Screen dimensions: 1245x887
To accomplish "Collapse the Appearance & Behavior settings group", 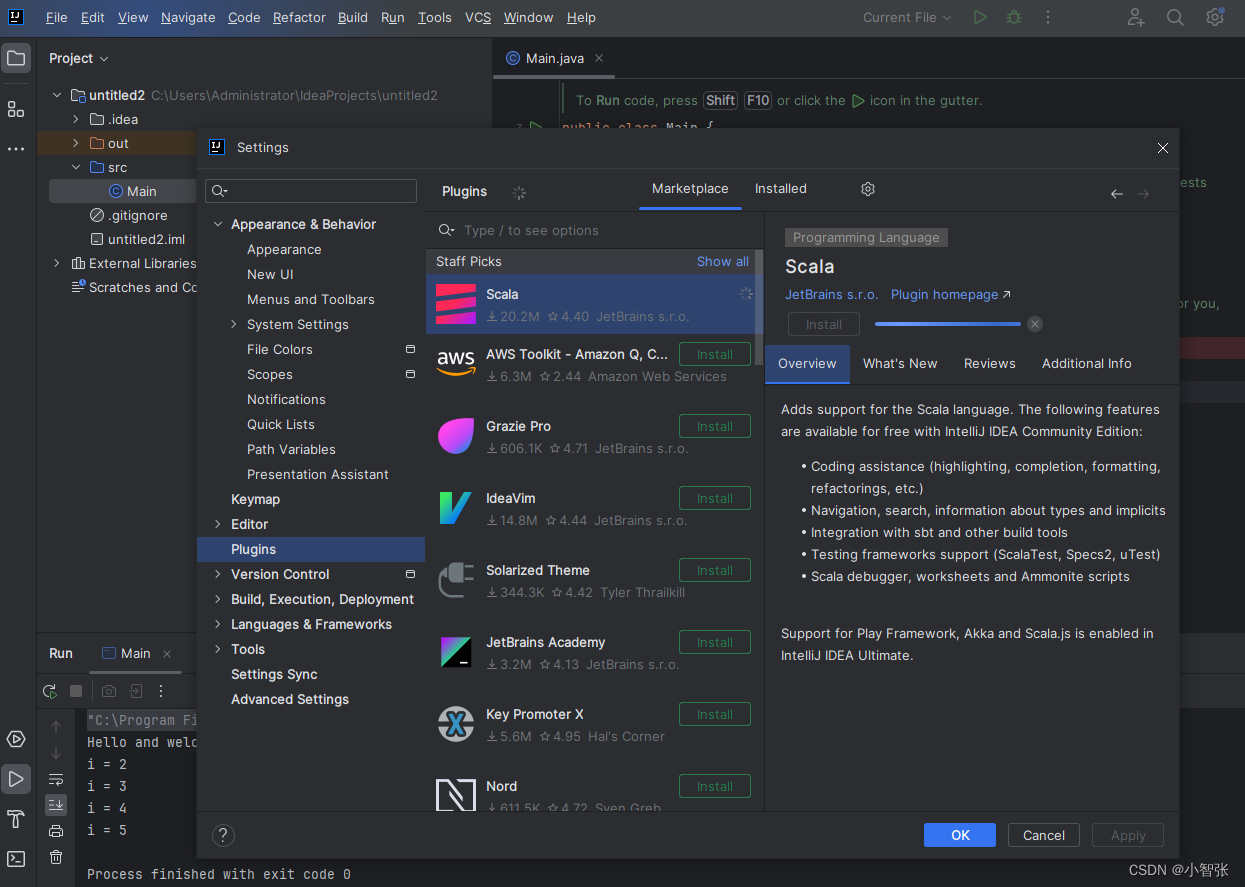I will coord(218,224).
